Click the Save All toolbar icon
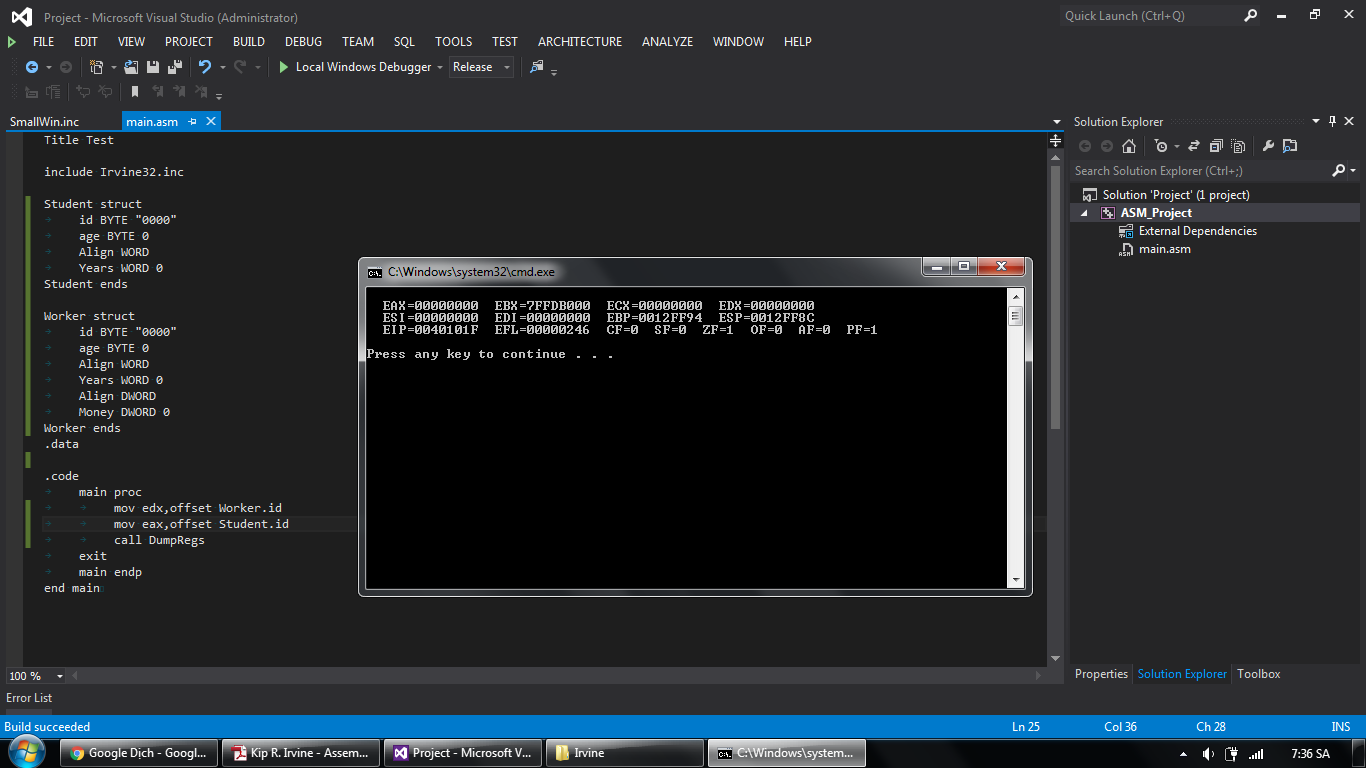Image resolution: width=1366 pixels, height=768 pixels. coord(174,67)
